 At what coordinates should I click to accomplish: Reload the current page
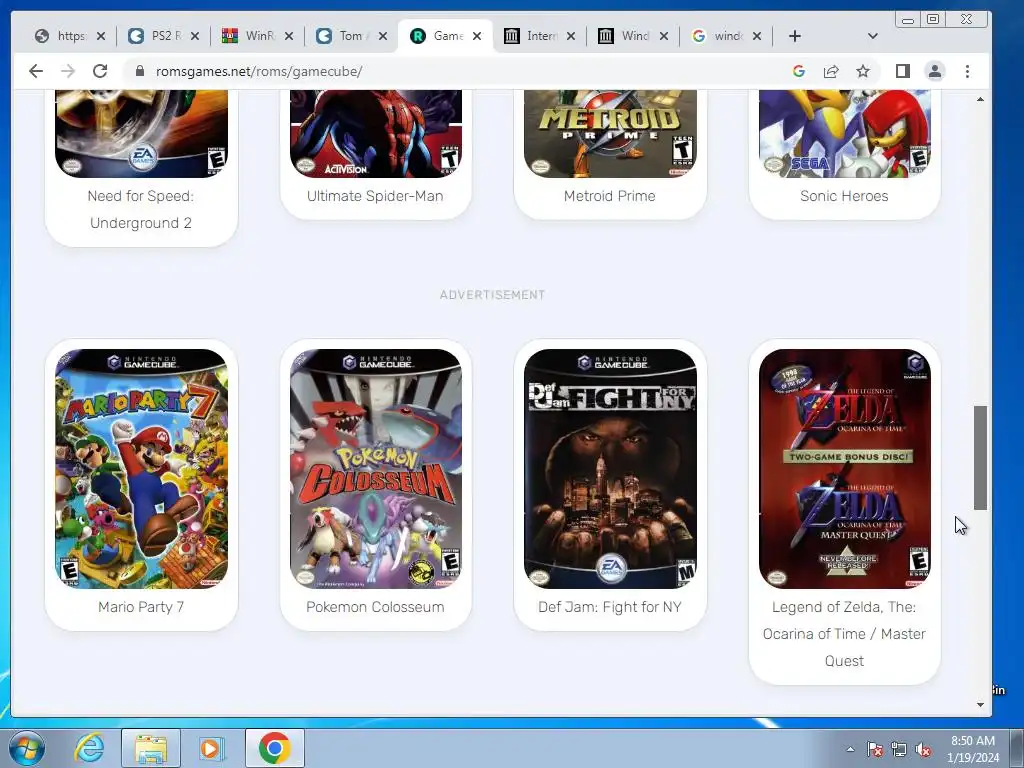[100, 71]
